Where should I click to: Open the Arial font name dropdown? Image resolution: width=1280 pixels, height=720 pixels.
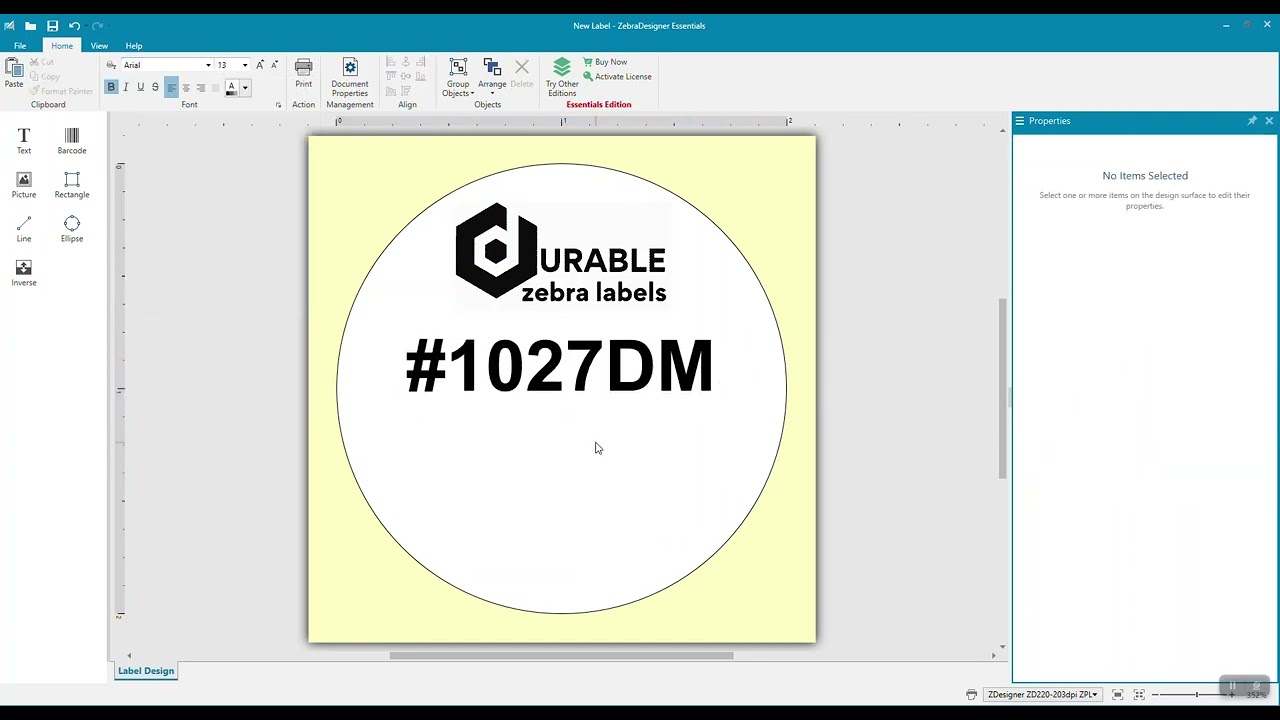coord(208,65)
